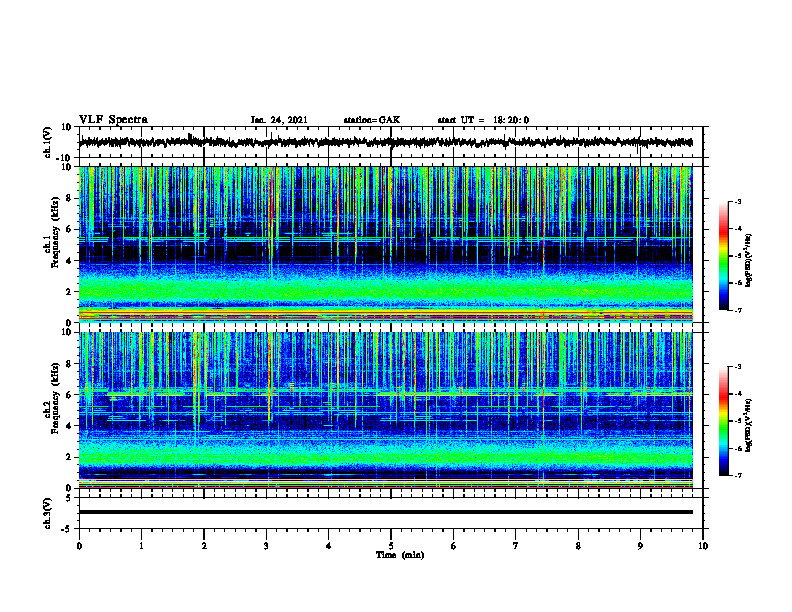
Task: Click the "0" time axis tick label
Action: coord(79,546)
